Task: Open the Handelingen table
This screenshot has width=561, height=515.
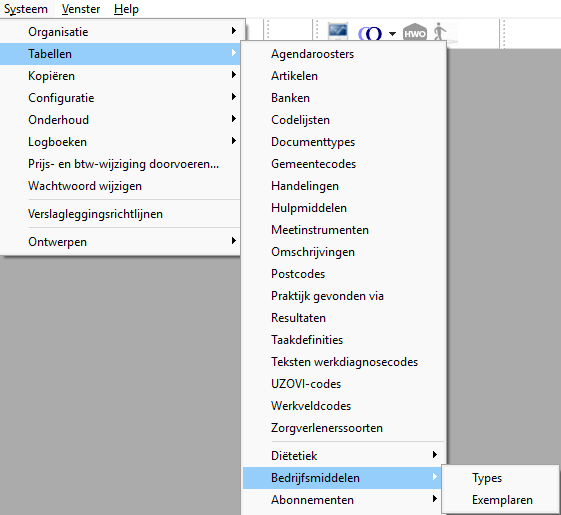Action: point(343,186)
